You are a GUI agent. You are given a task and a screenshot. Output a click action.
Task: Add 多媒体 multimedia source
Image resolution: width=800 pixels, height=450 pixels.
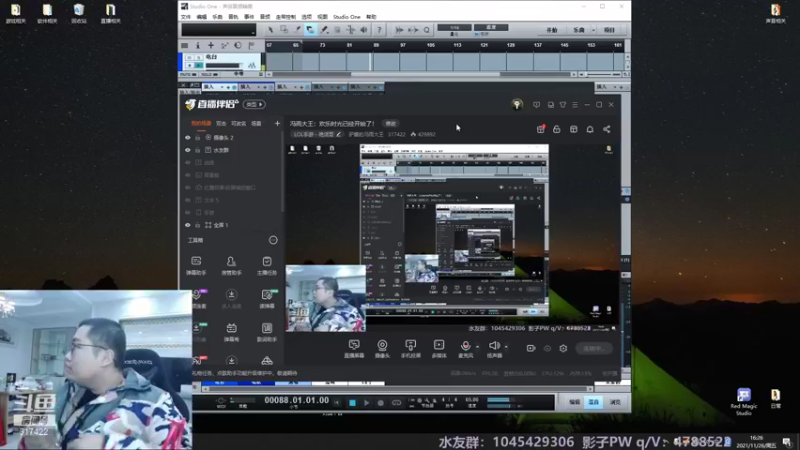pyautogui.click(x=439, y=349)
